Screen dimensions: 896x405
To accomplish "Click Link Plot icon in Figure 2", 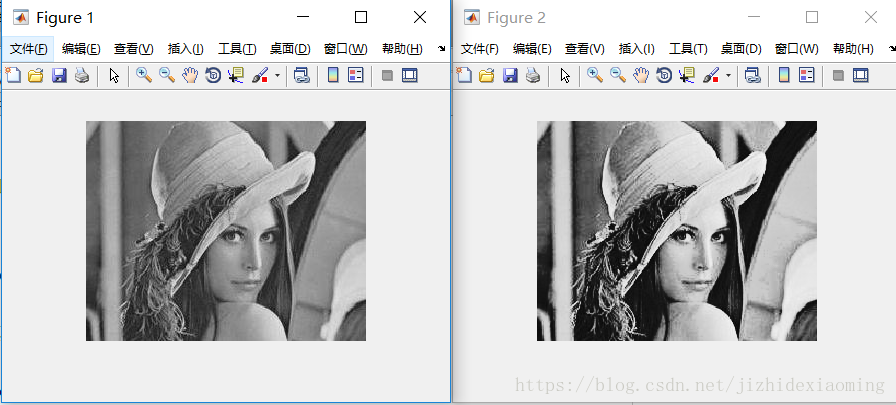I will coord(753,75).
